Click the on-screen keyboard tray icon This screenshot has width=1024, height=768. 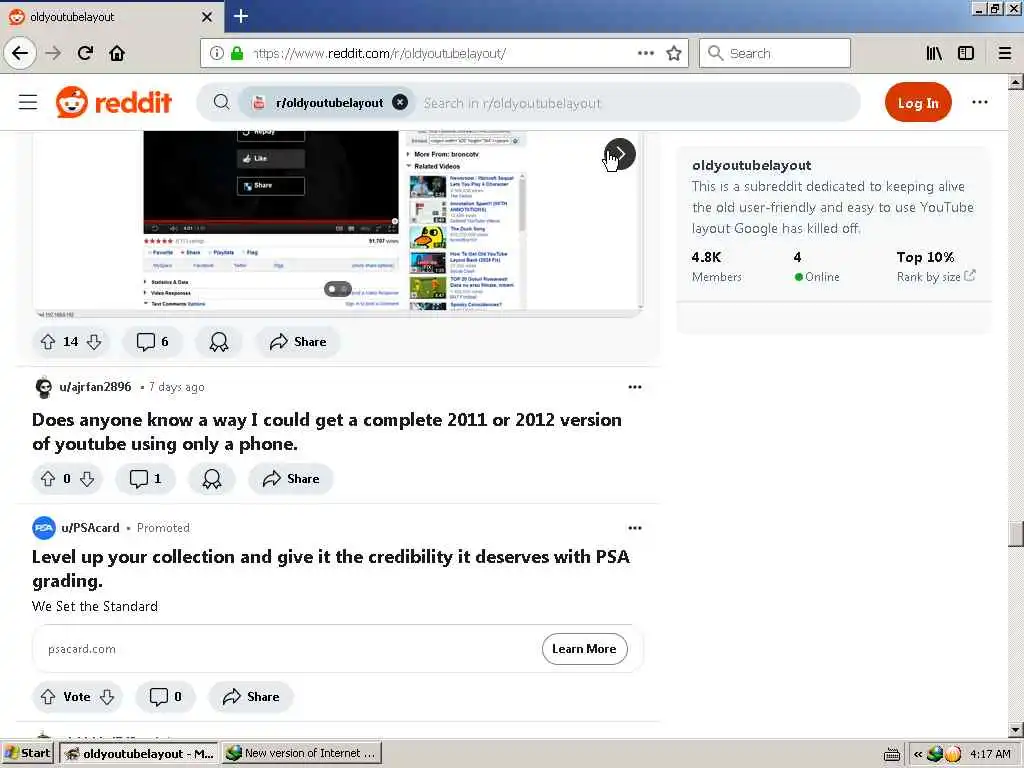[891, 754]
